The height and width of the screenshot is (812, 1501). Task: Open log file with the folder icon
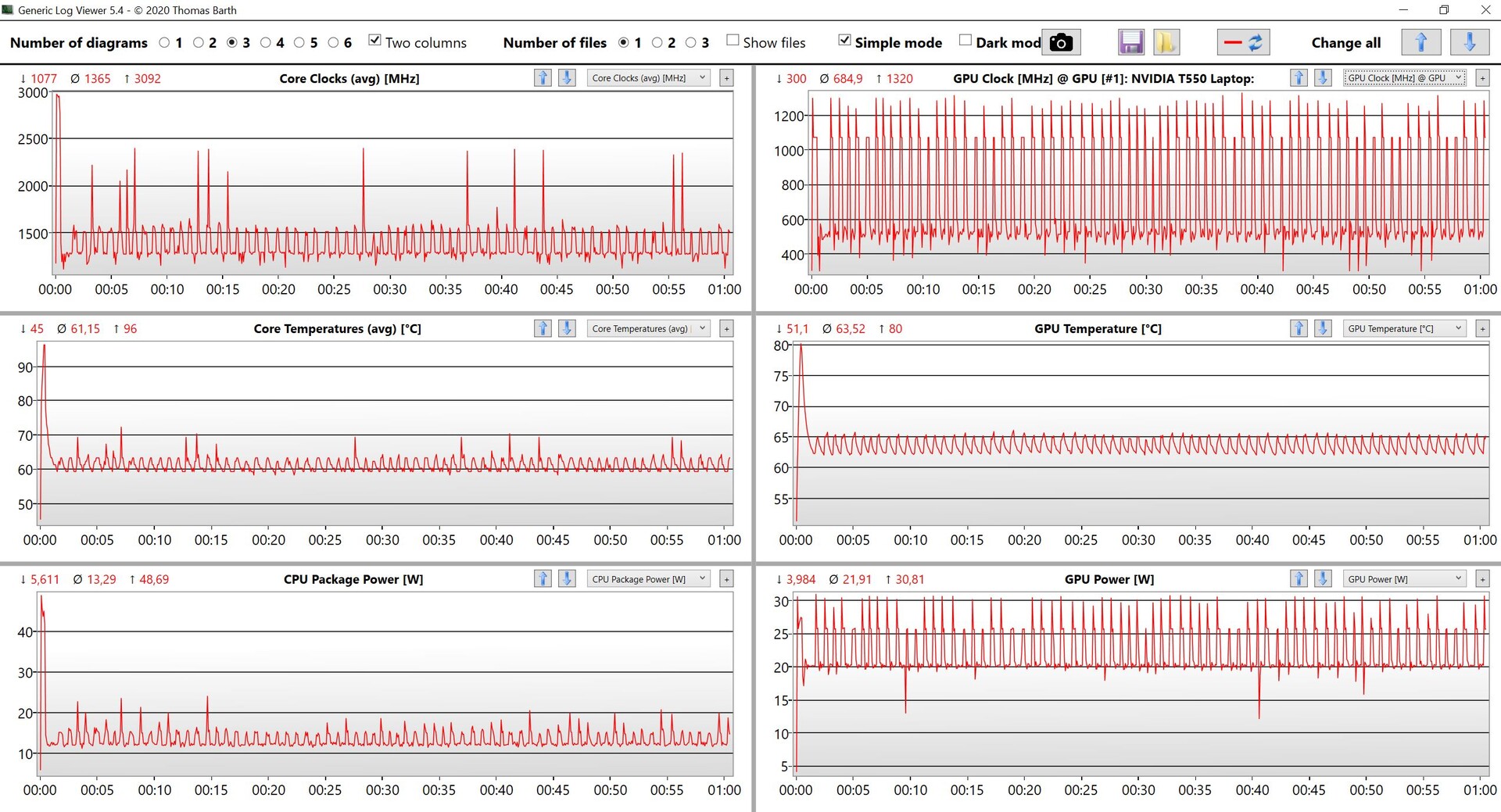coord(1166,42)
